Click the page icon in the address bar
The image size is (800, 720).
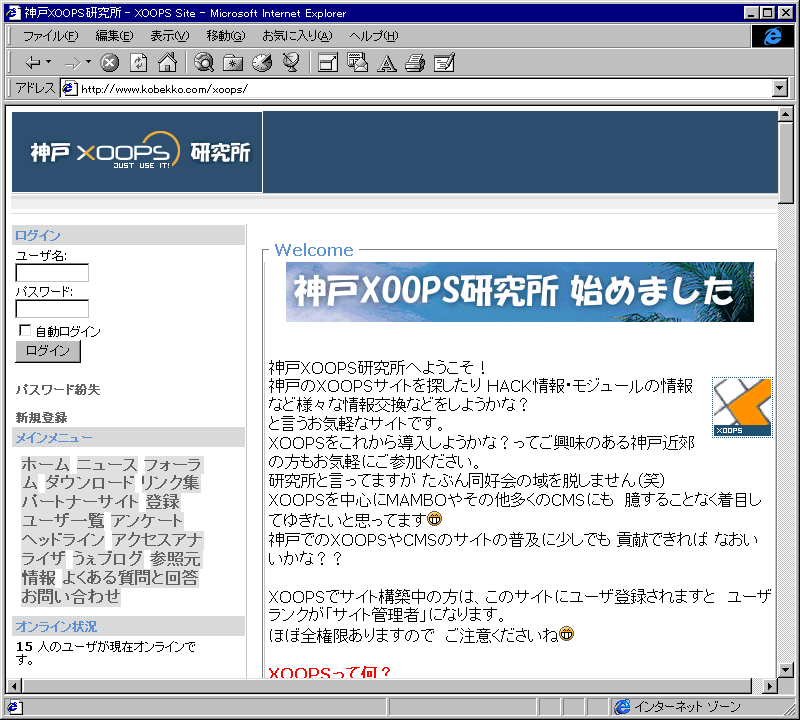coord(69,89)
